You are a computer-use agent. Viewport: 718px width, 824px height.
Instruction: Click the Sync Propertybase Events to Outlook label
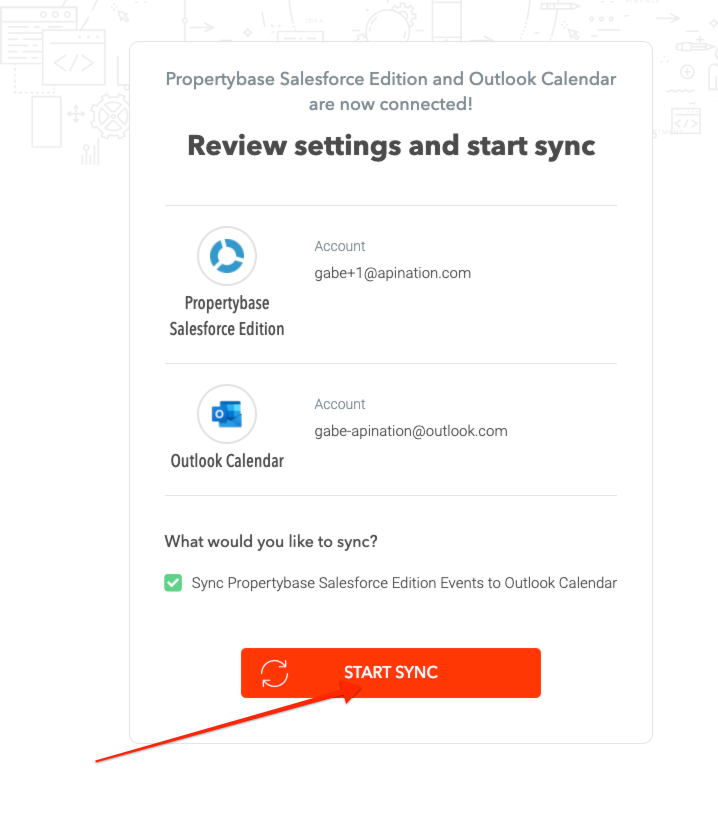404,583
